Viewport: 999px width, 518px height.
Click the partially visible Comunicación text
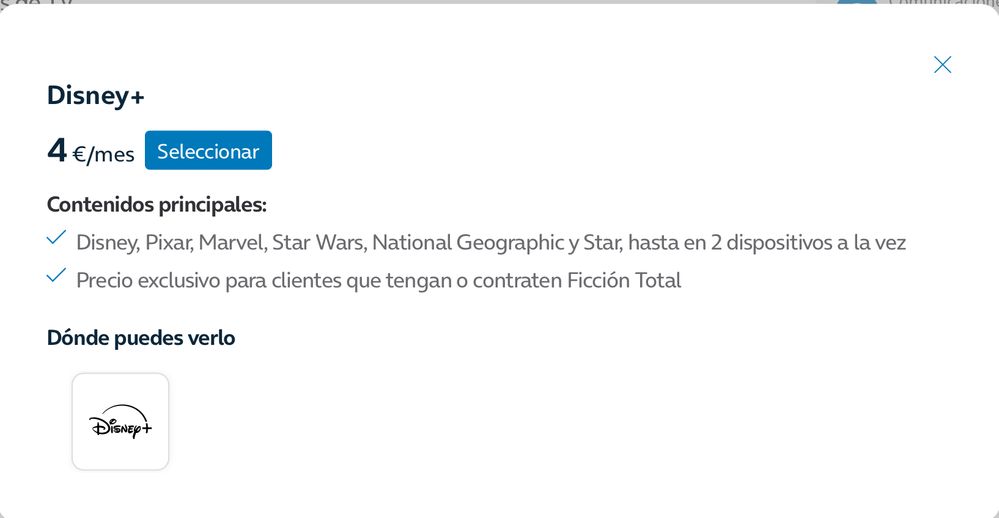pos(940,3)
